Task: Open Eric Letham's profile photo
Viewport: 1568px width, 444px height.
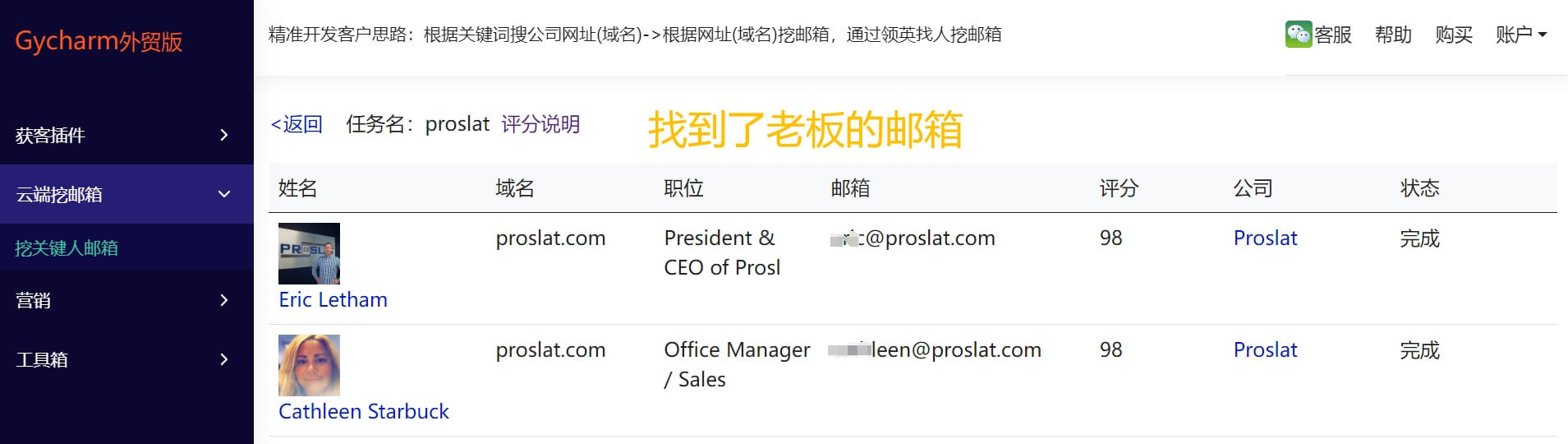Action: (x=309, y=253)
